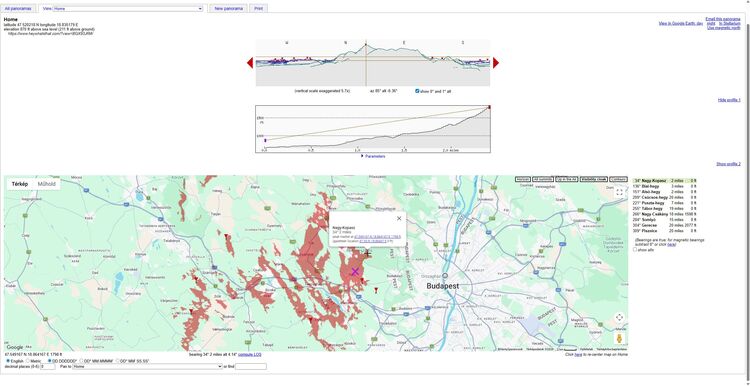
Task: Click the 'or find' search field
Action: tap(251, 366)
